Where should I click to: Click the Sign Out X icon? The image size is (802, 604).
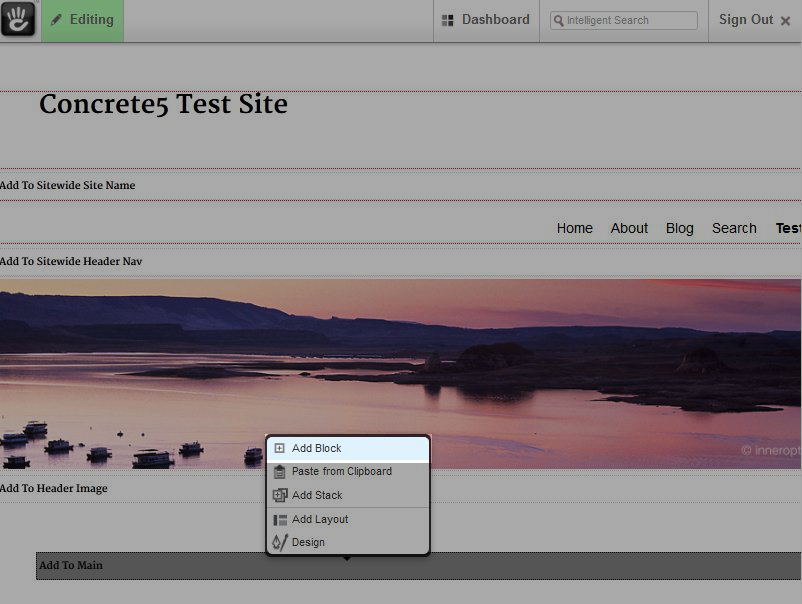[785, 21]
